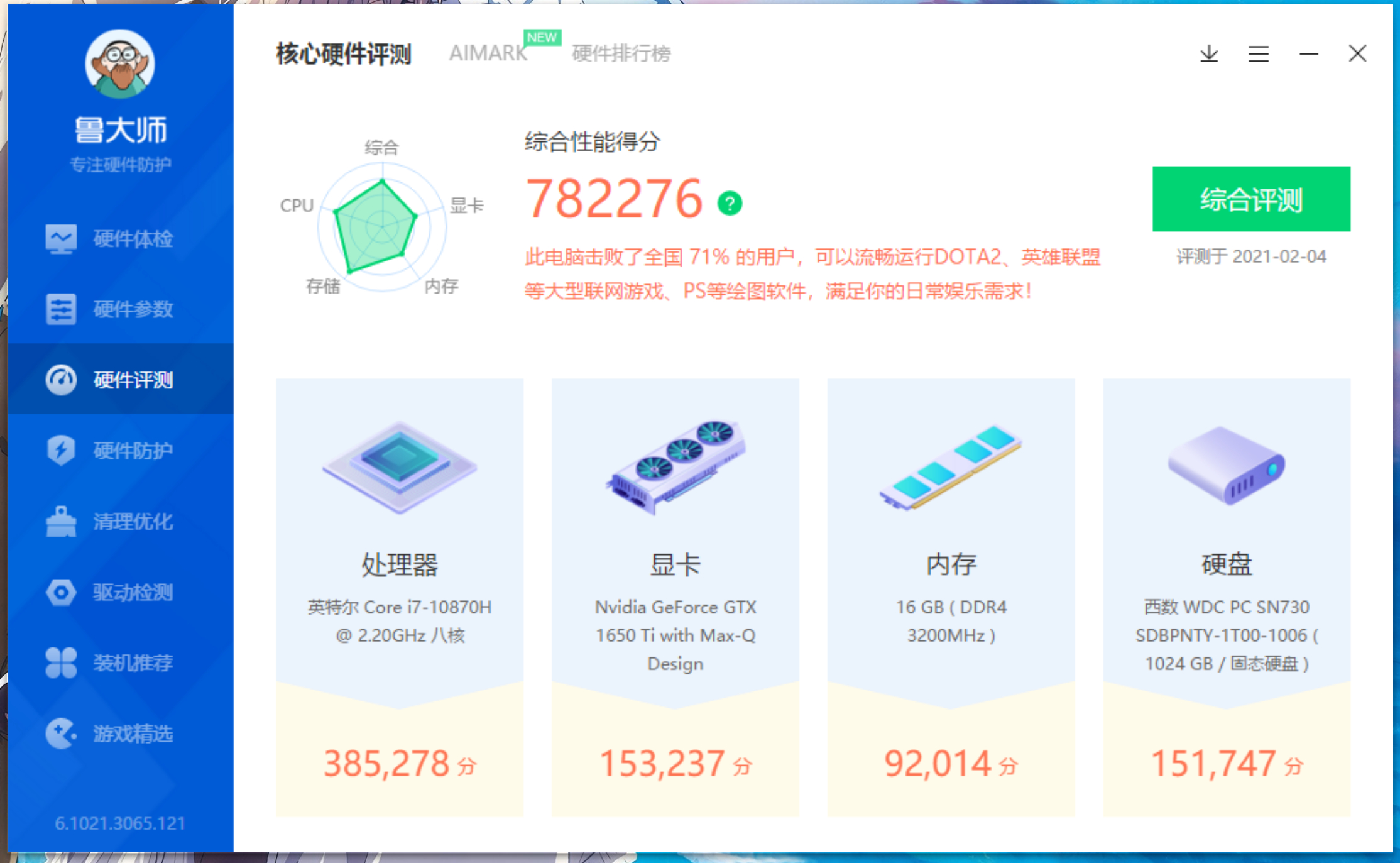This screenshot has width=1400, height=863.
Task: Click the CPU label on radar chart
Action: (297, 206)
